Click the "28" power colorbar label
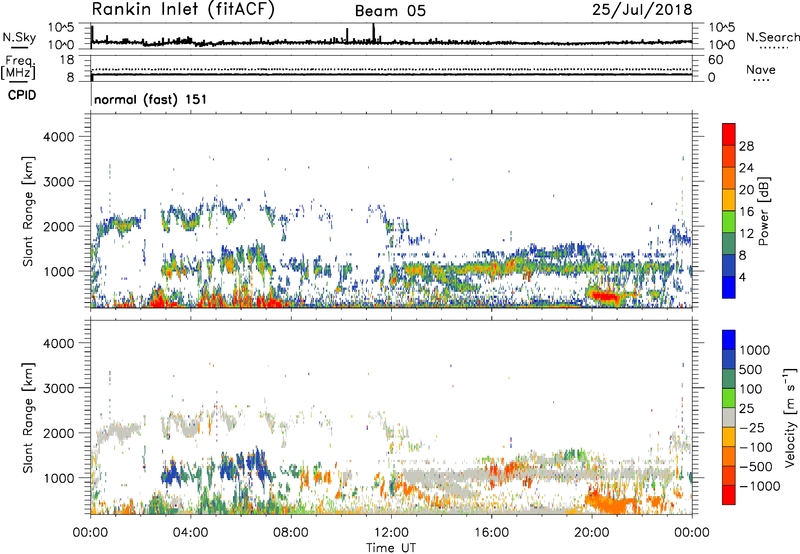This screenshot has width=800, height=554. [x=746, y=146]
